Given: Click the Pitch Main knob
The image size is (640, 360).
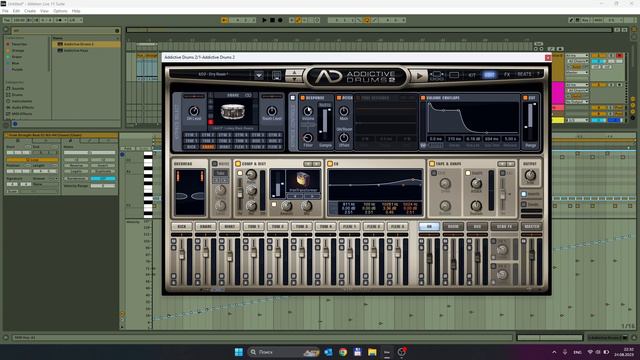Looking at the screenshot, I should (344, 111).
